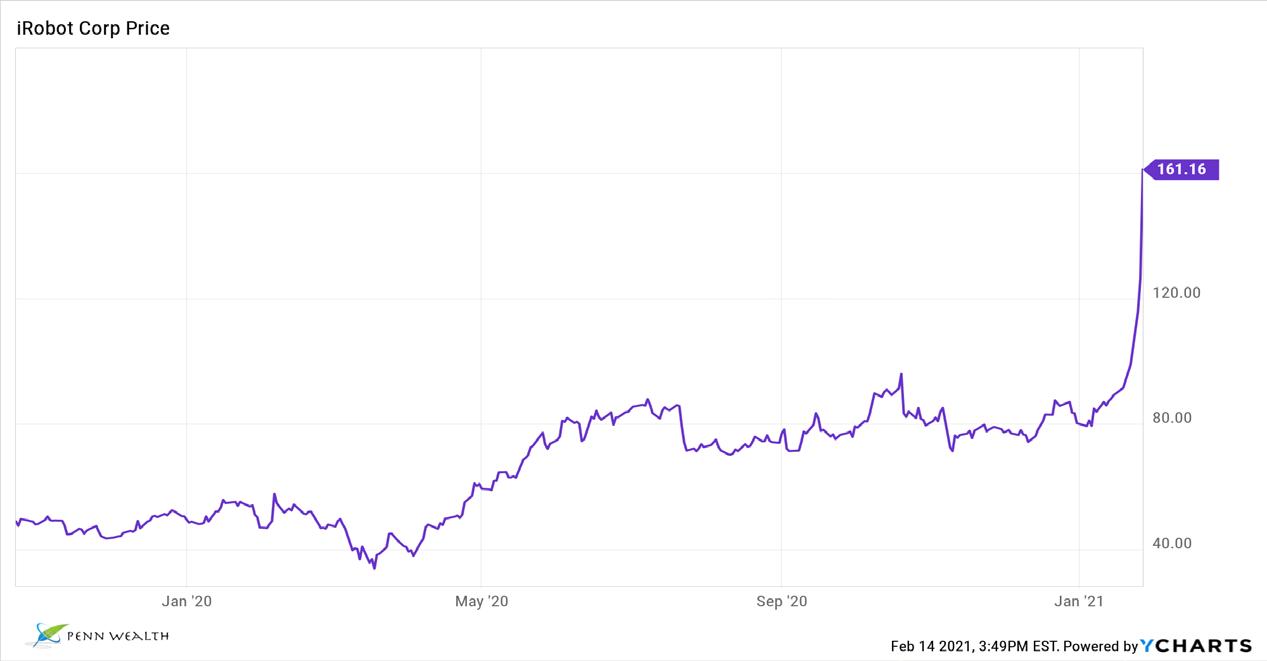Viewport: 1267px width, 661px height.
Task: Select the May '20 x-axis label
Action: 481,601
